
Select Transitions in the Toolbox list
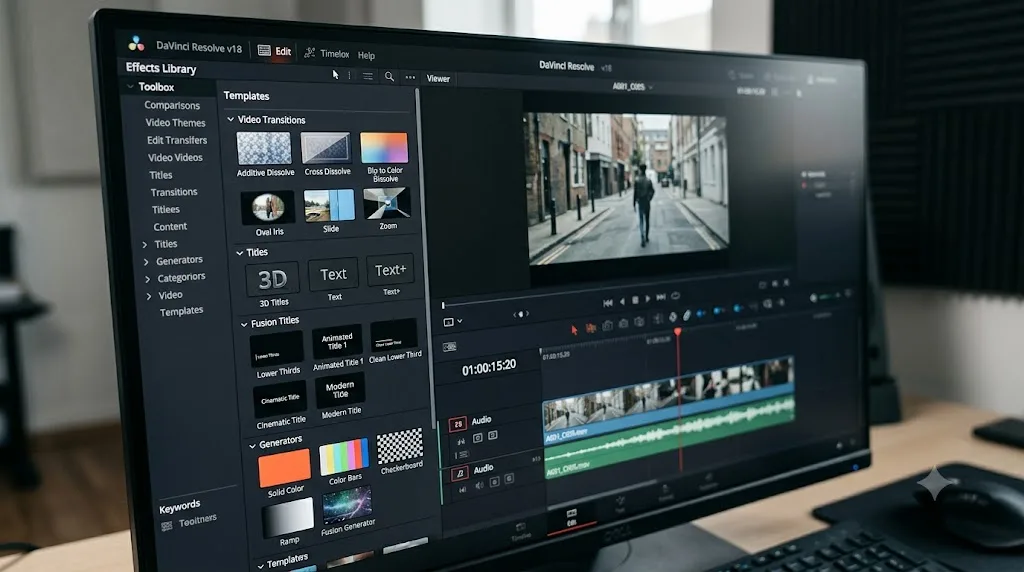click(x=174, y=192)
